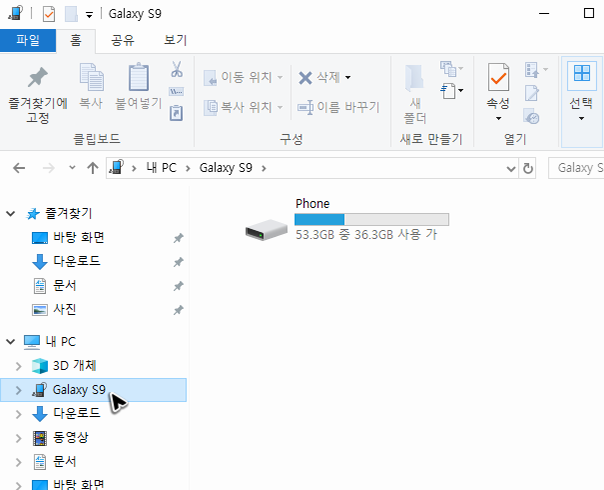Click the copy path icon

176,92
